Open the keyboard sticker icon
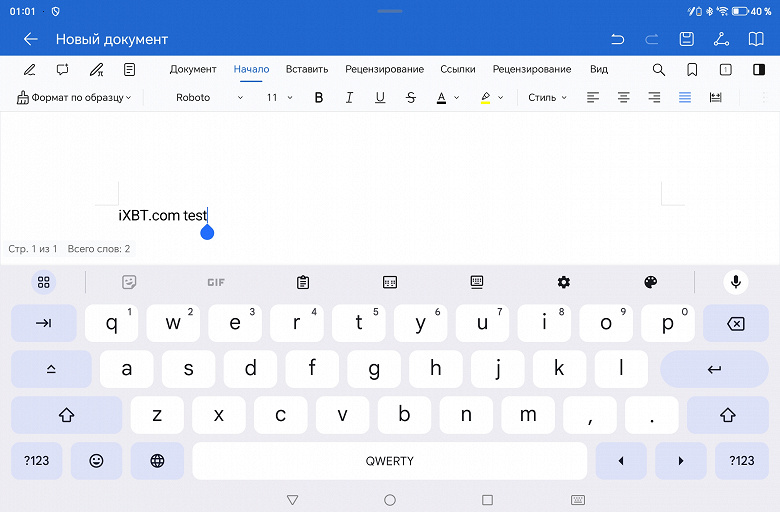The height and width of the screenshot is (512, 780). tap(129, 282)
